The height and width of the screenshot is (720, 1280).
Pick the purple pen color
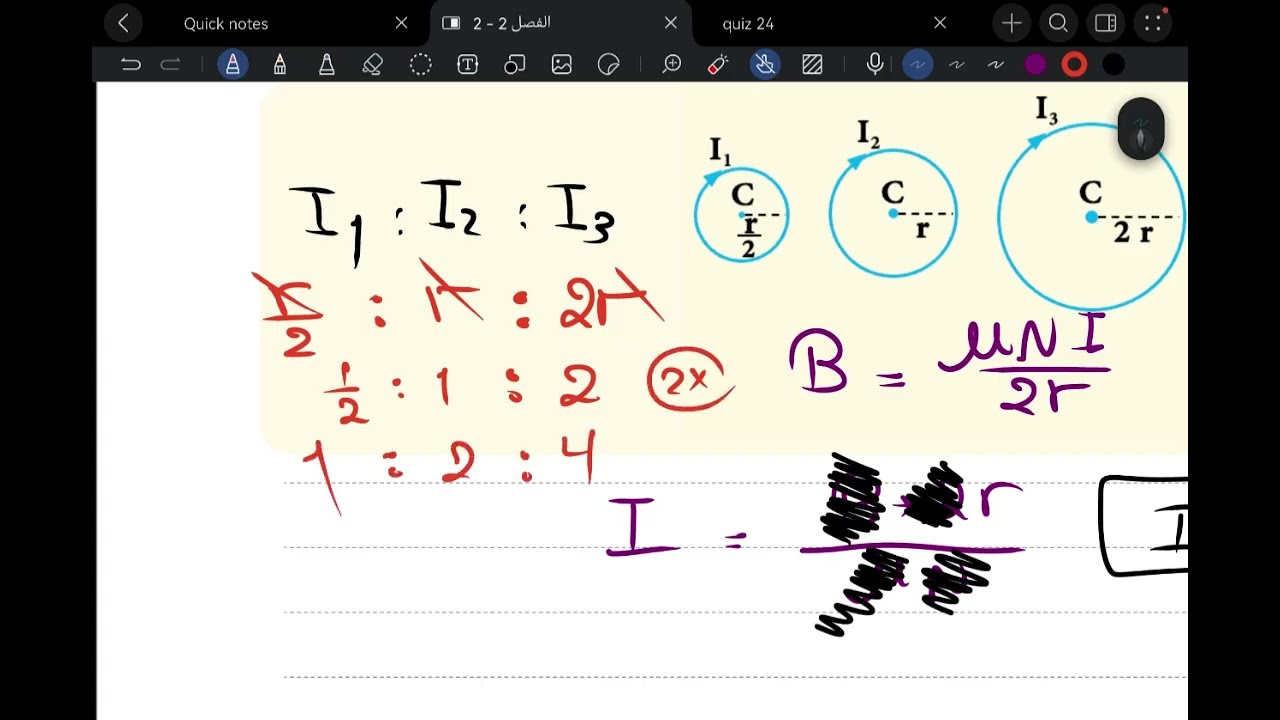pos(1035,65)
